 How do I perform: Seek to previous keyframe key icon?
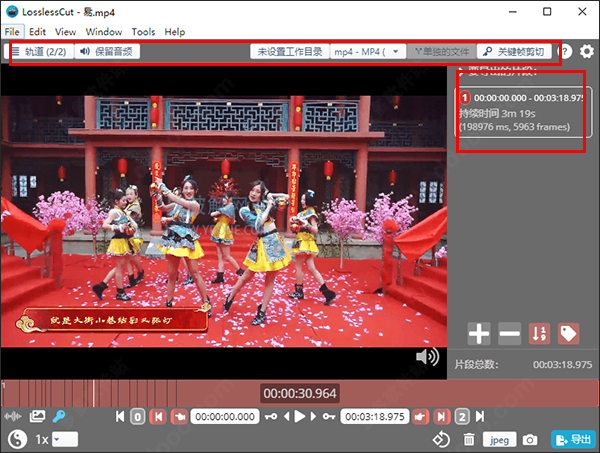coord(271,416)
